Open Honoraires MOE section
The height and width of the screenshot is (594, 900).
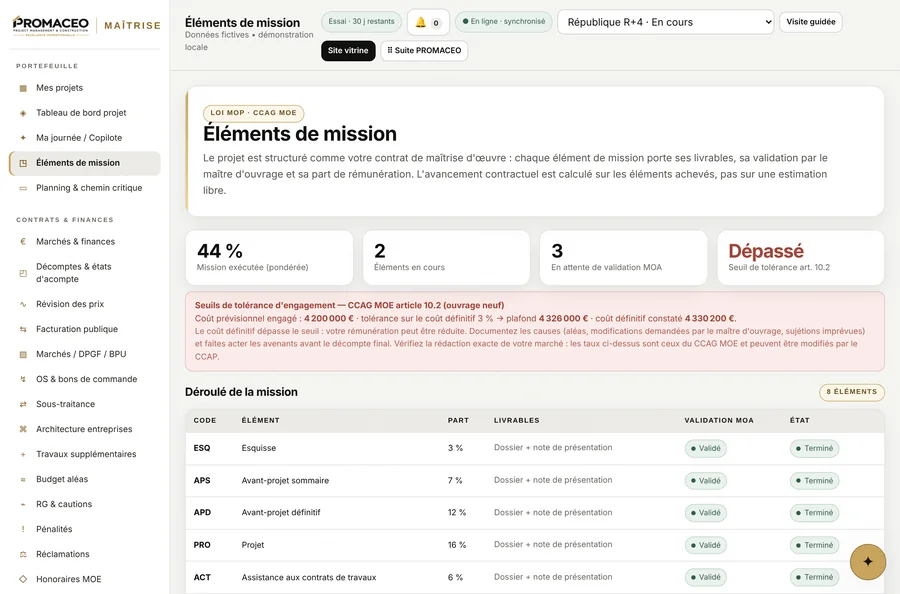pyautogui.click(x=84, y=579)
